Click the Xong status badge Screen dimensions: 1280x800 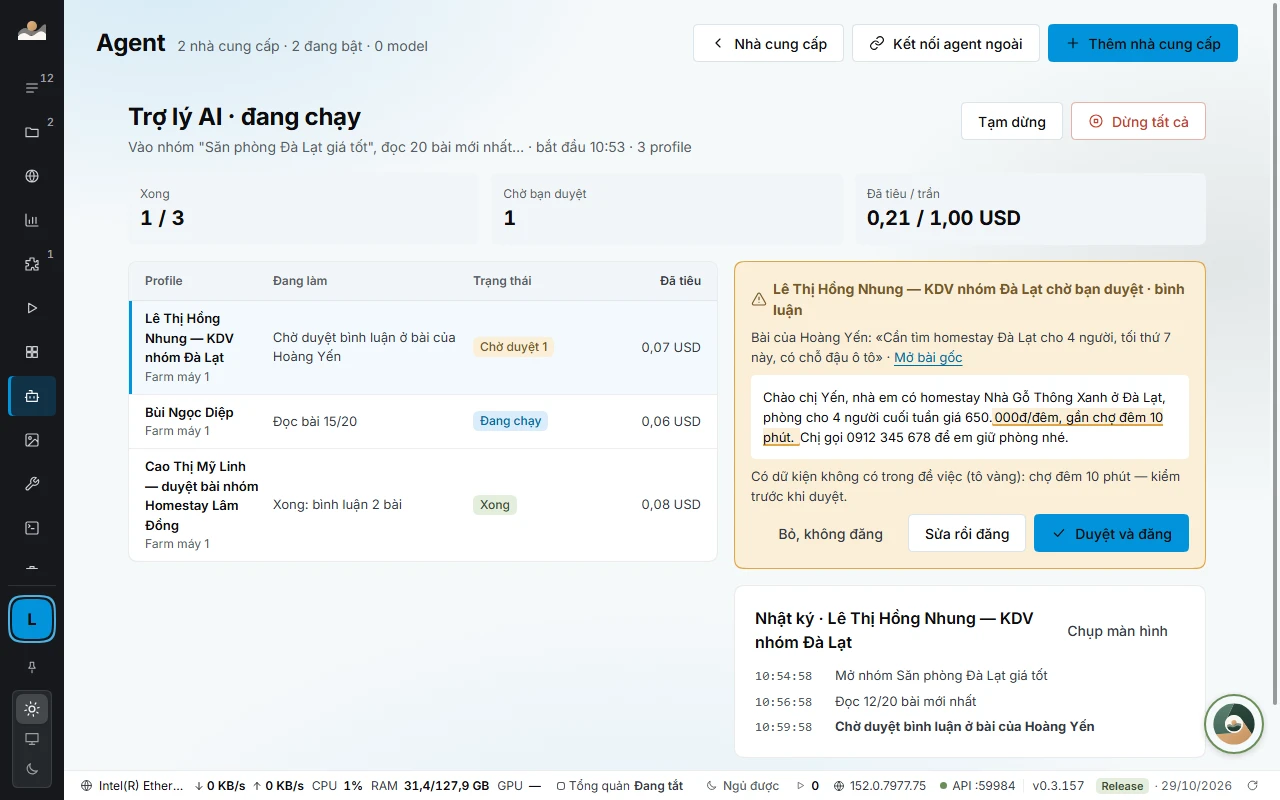point(495,504)
